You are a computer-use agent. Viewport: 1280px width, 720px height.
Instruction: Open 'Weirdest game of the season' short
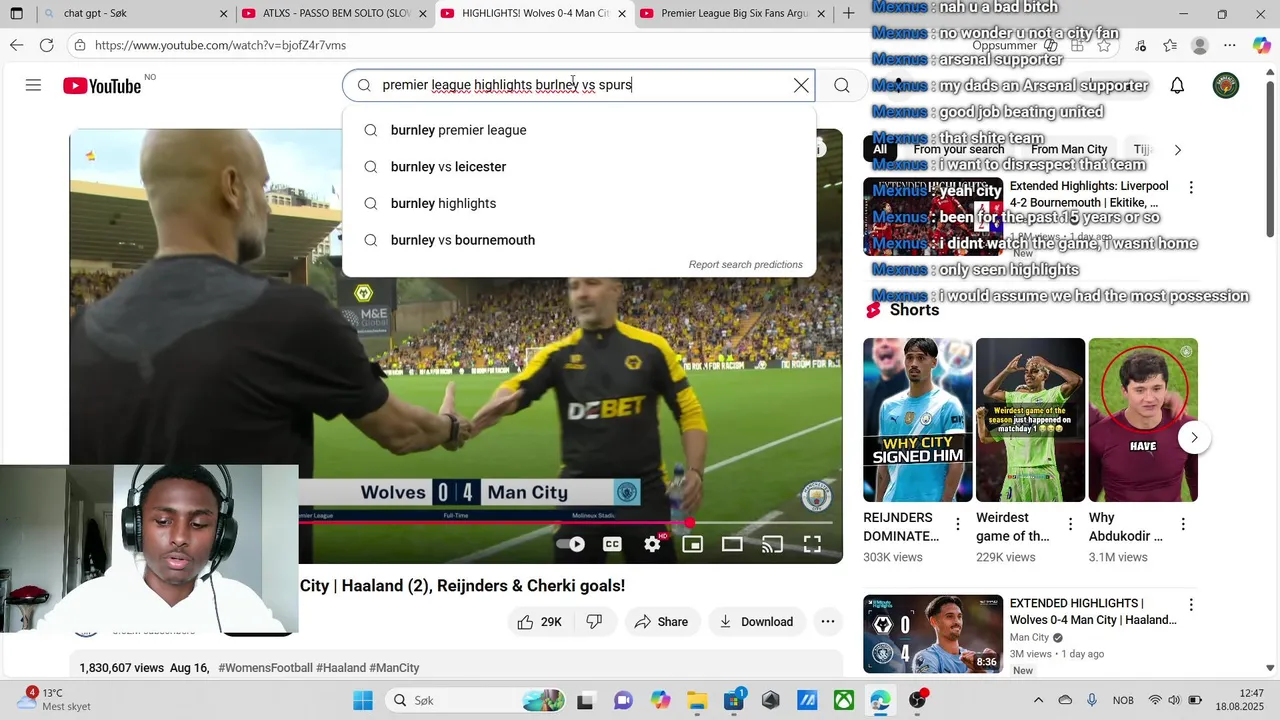tap(1030, 420)
